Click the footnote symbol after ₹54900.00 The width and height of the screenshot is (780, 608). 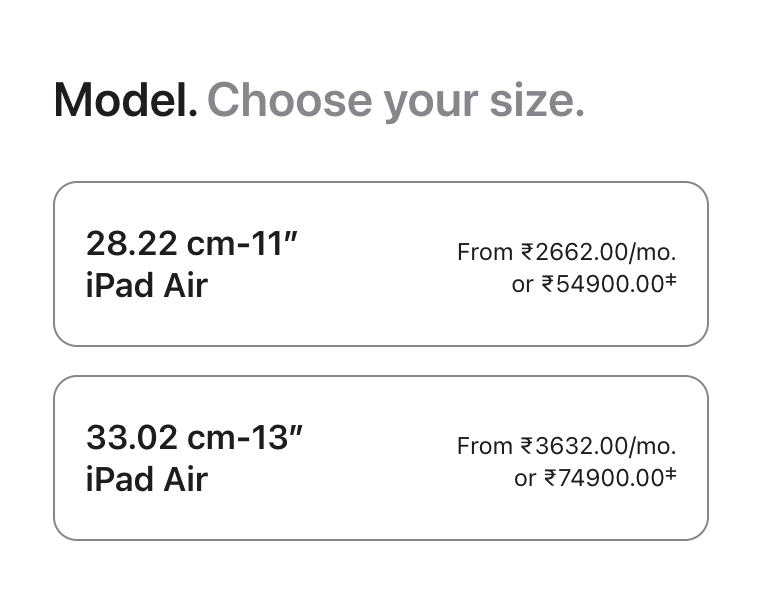[671, 281]
